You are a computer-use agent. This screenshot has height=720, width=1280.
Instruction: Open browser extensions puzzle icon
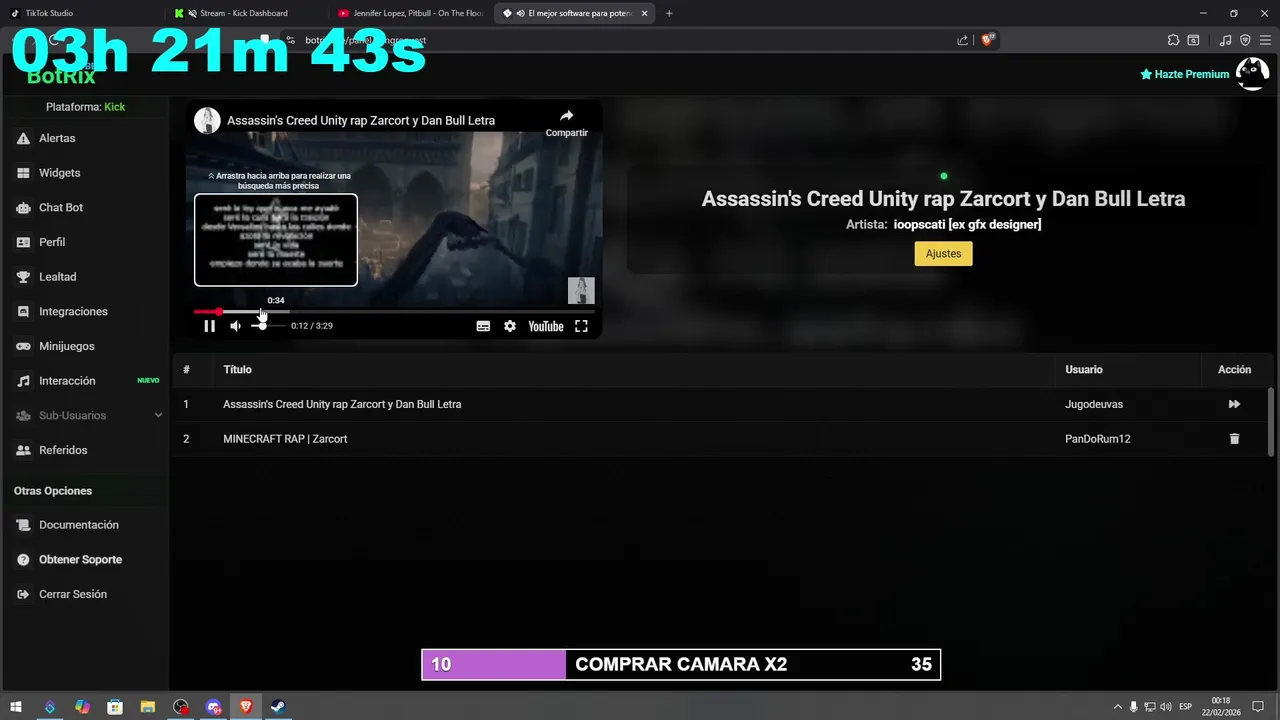[1173, 40]
